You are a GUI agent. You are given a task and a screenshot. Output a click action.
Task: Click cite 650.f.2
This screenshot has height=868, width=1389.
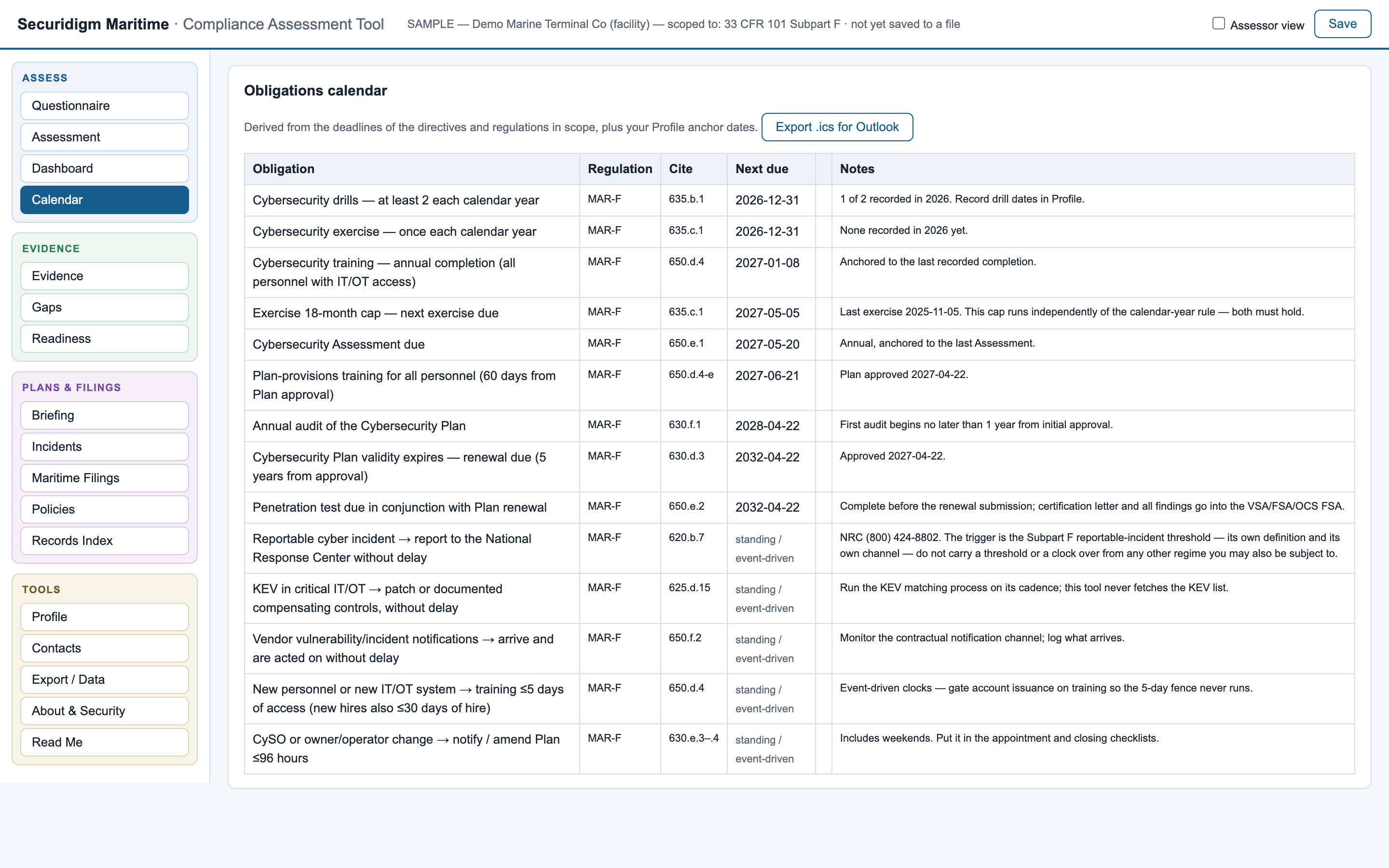(685, 638)
